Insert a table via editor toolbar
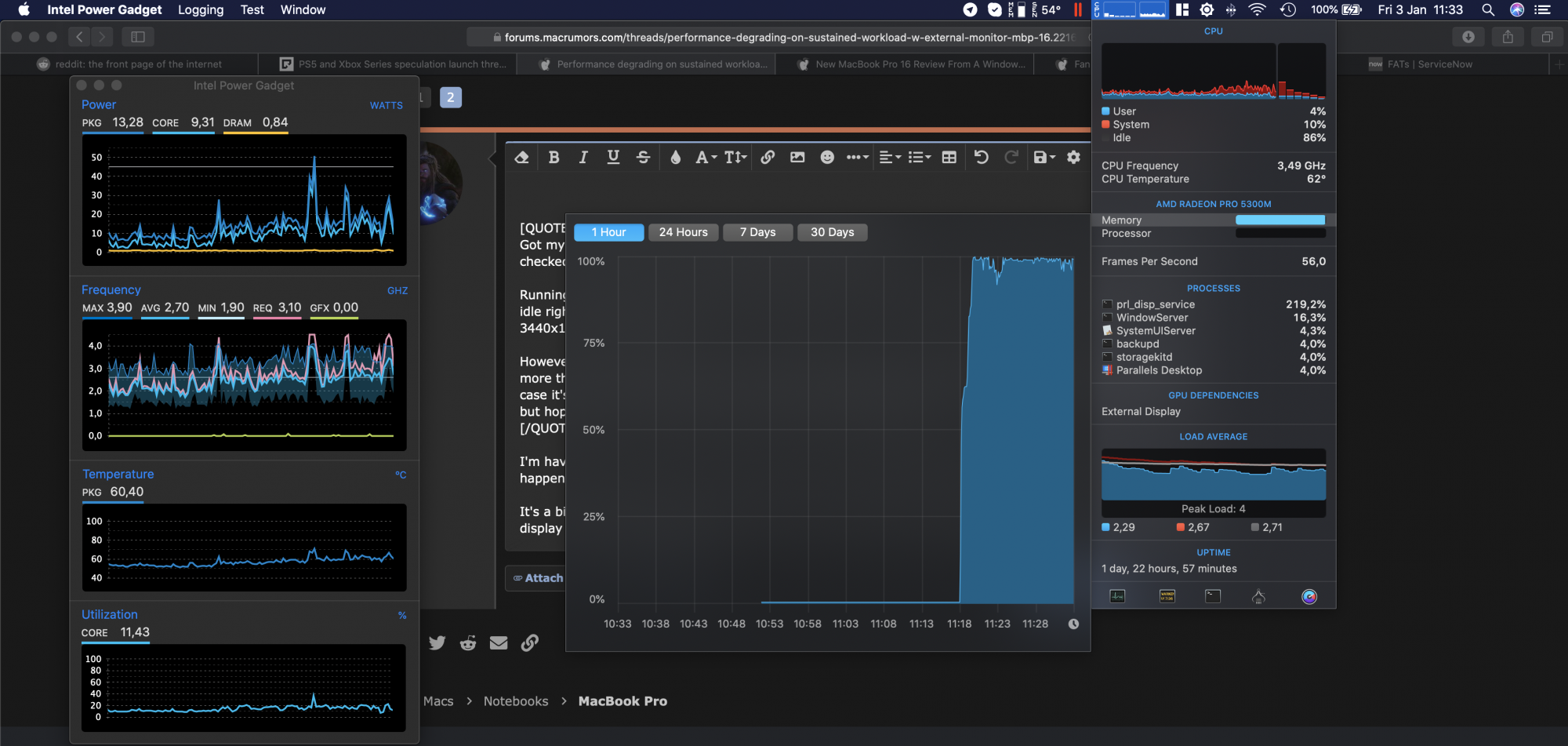1568x746 pixels. tap(949, 157)
